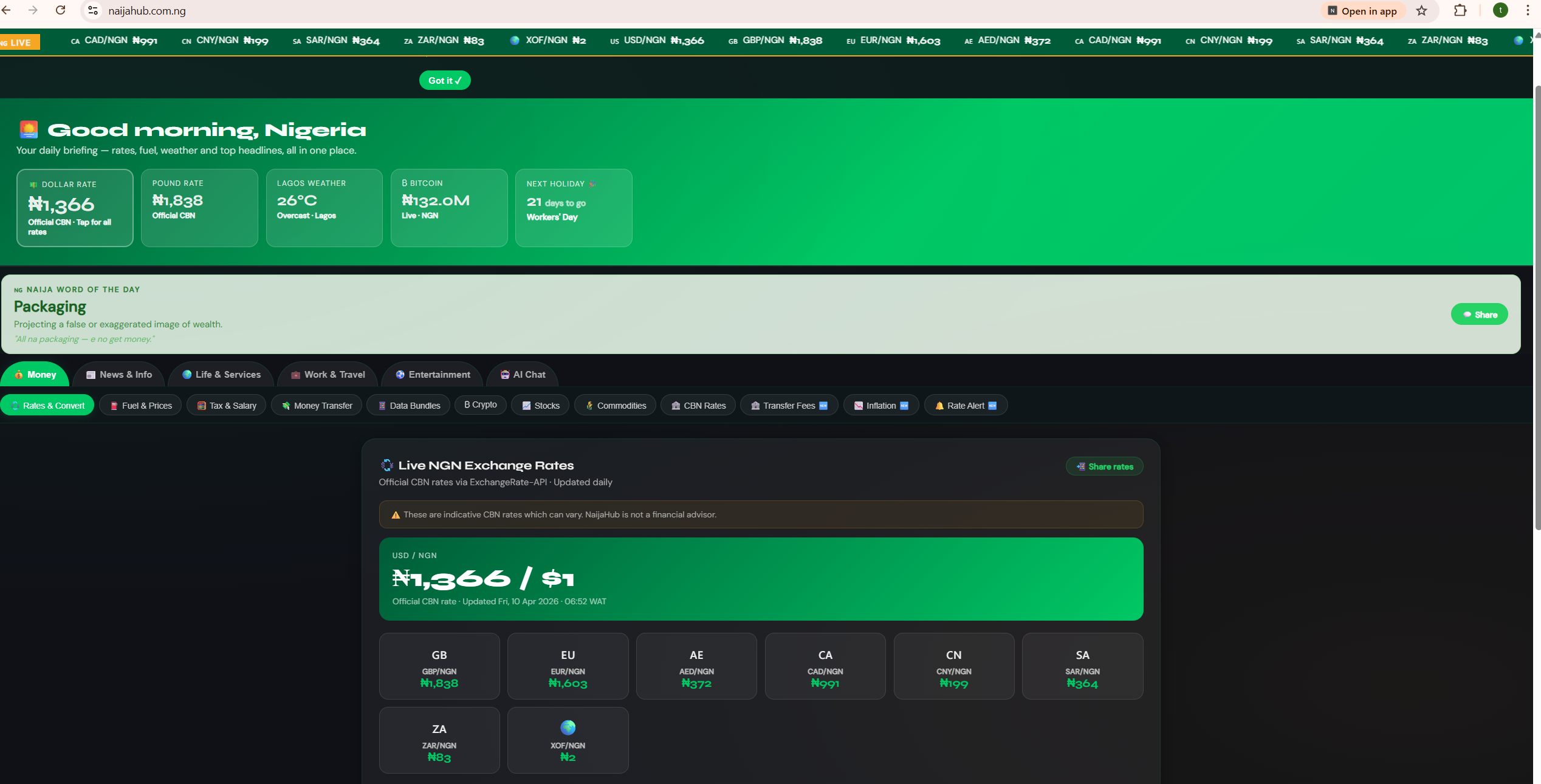
Task: Switch to the Work & Travel tab
Action: pyautogui.click(x=328, y=375)
